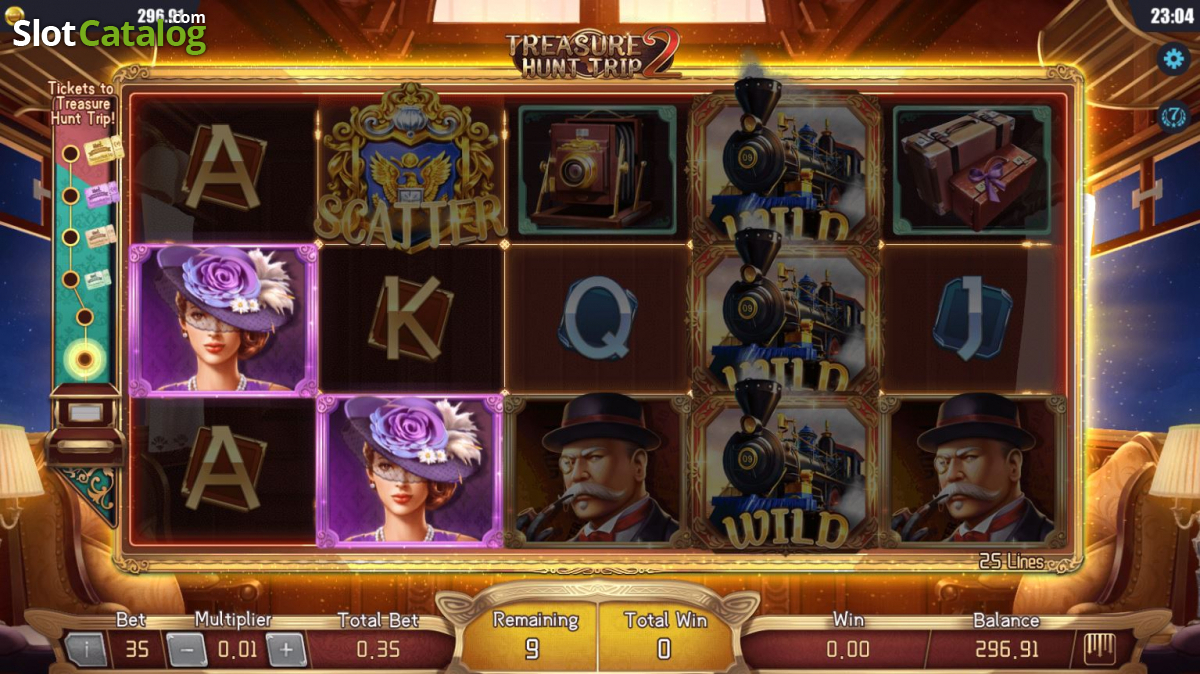Open the settings gear icon
This screenshot has height=674, width=1200.
click(1172, 58)
